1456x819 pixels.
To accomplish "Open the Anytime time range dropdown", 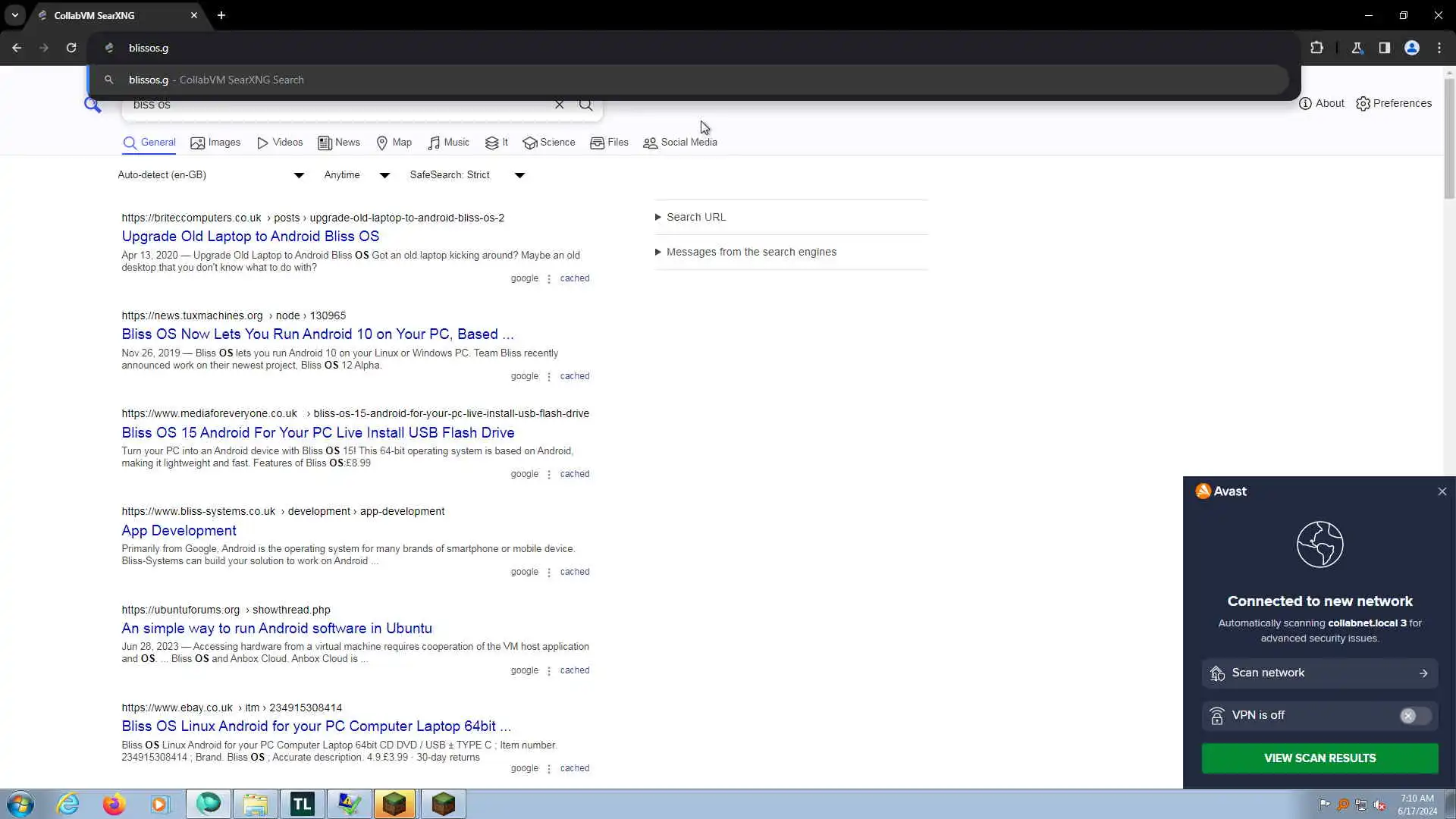I will point(356,175).
